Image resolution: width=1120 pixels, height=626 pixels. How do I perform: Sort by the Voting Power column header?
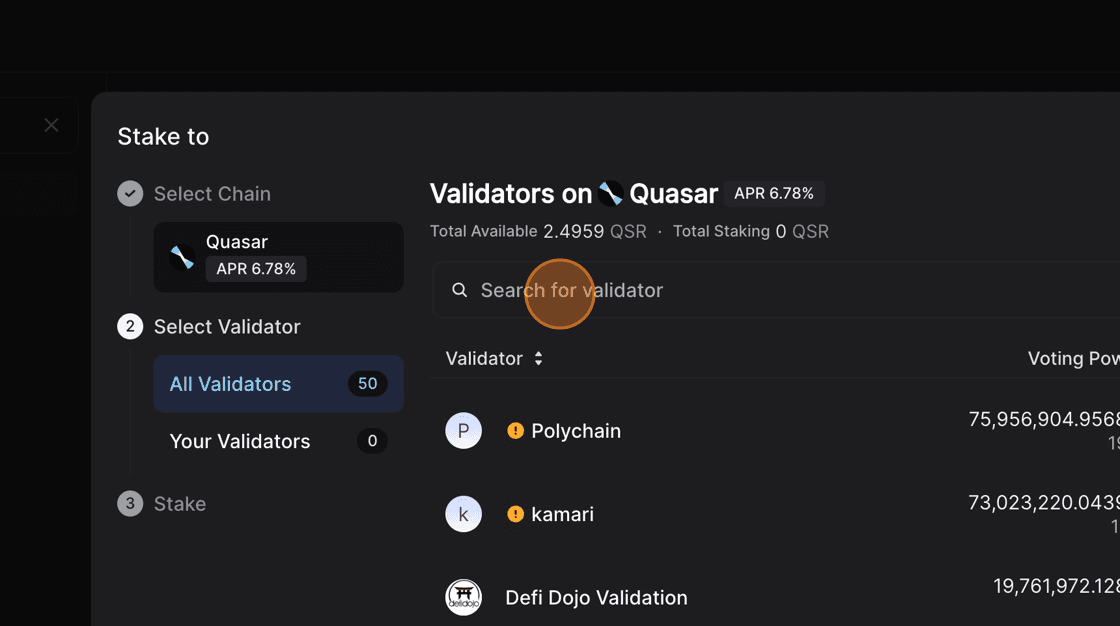coord(1073,358)
